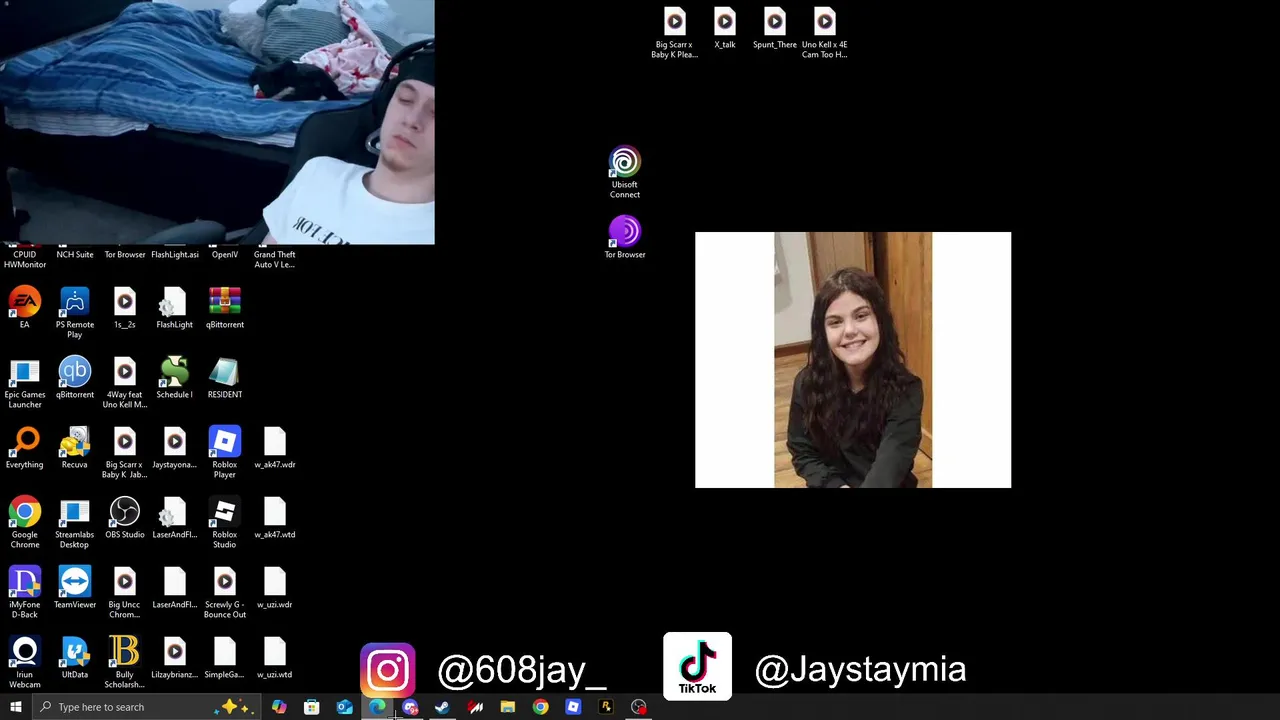The width and height of the screenshot is (1280, 720).
Task: Click the webcam overlay video
Action: pyautogui.click(x=217, y=122)
